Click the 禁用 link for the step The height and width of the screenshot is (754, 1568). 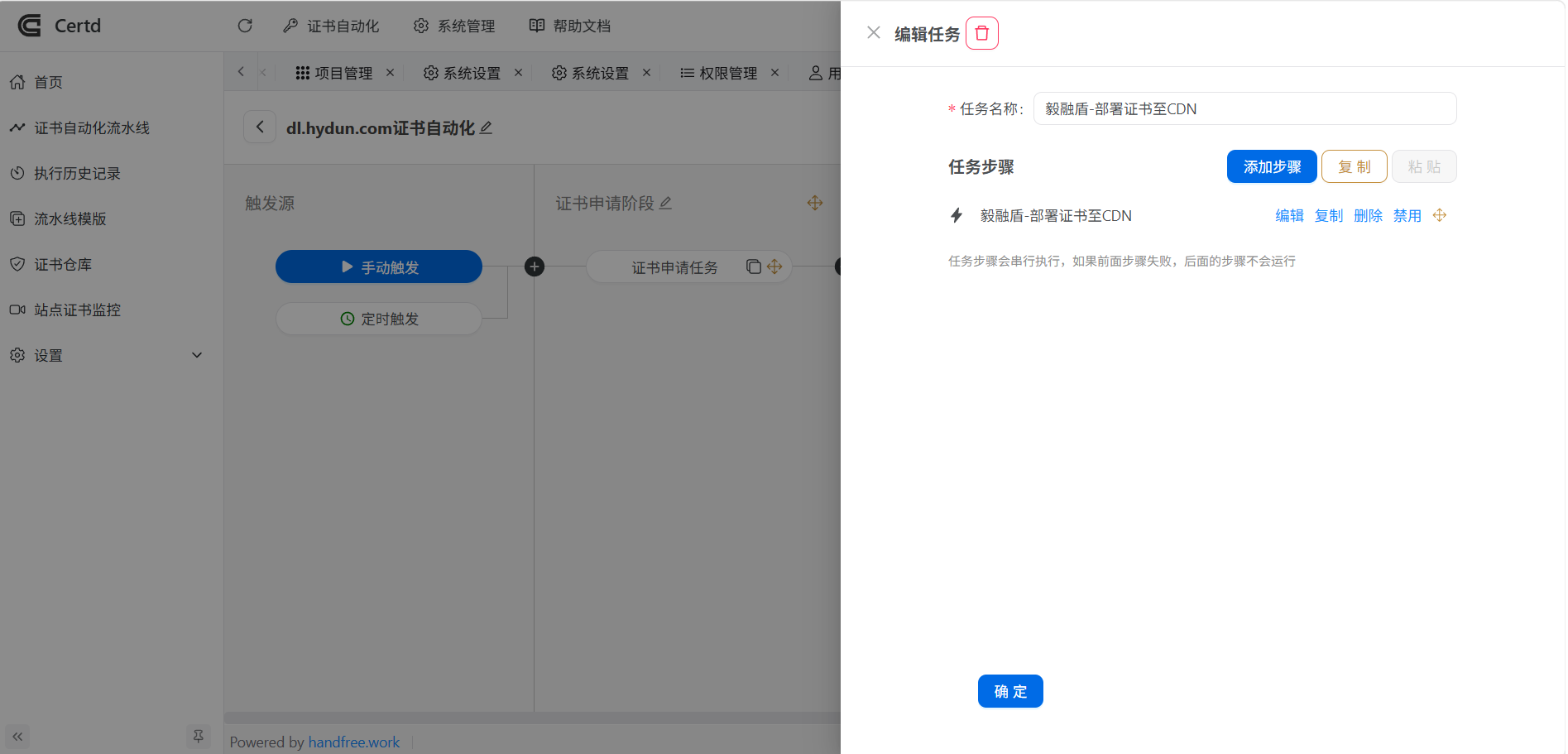pos(1407,215)
